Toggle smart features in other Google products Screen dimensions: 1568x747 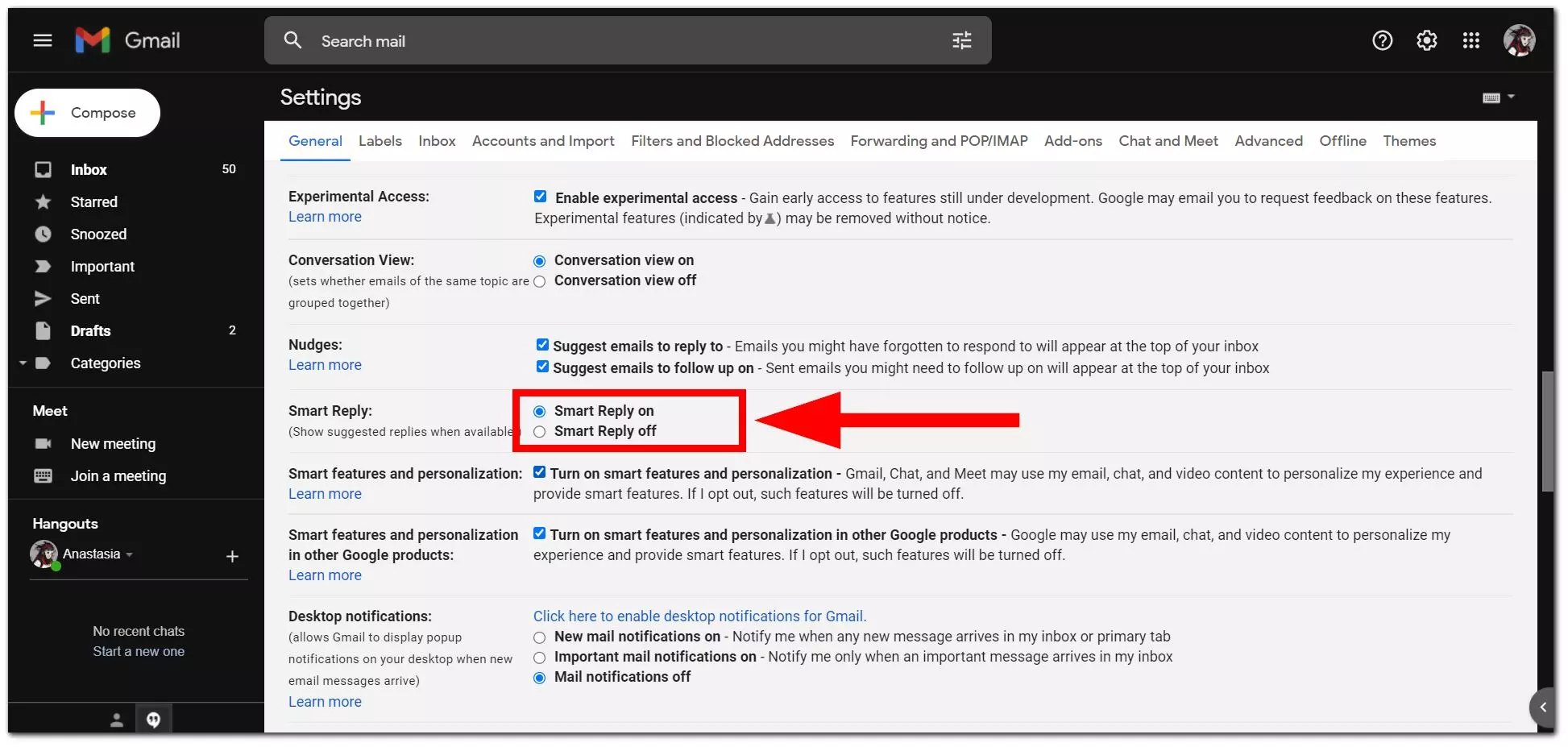(x=540, y=533)
